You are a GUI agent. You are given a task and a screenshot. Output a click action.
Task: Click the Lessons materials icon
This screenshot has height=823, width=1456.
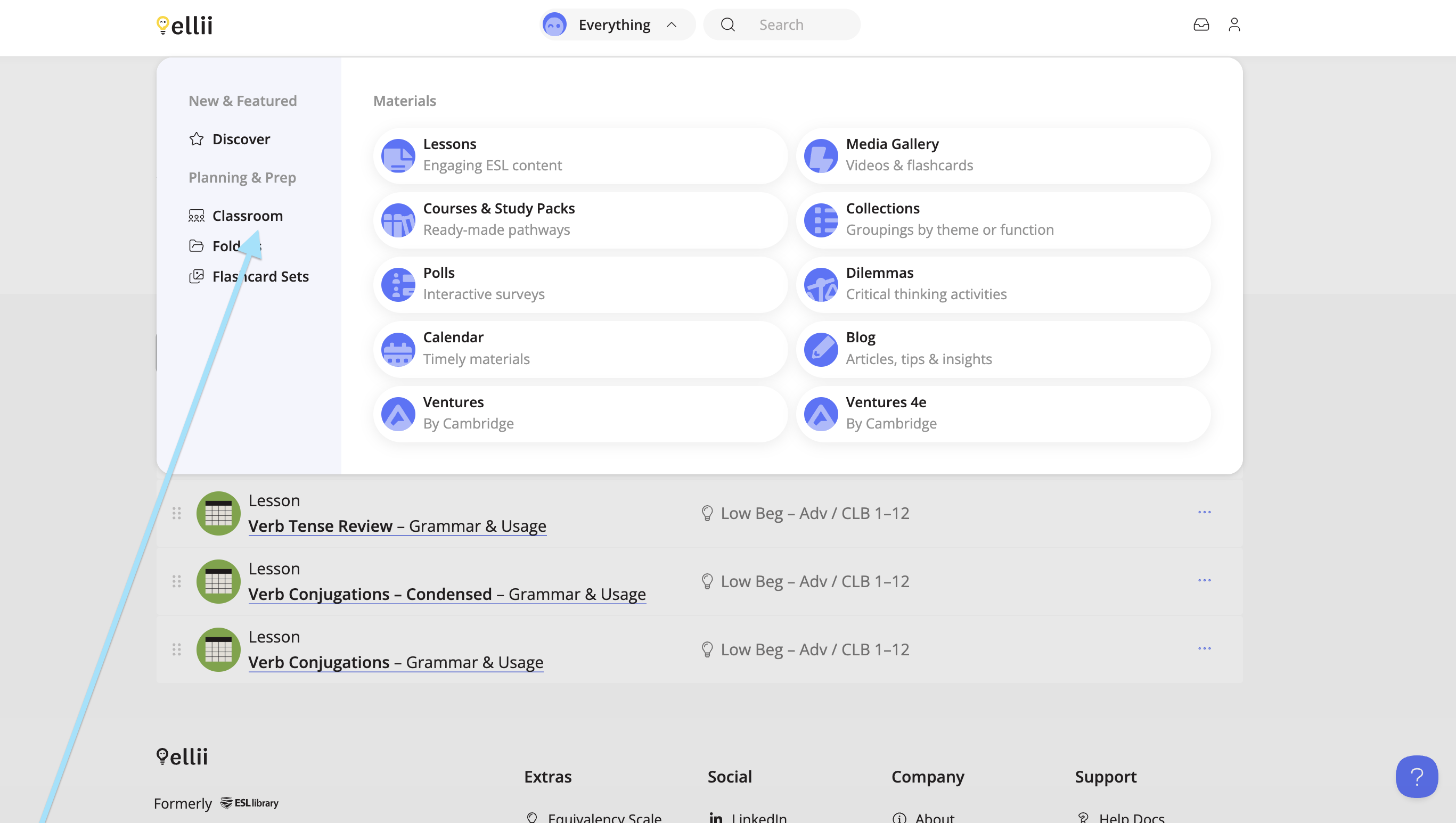[398, 155]
